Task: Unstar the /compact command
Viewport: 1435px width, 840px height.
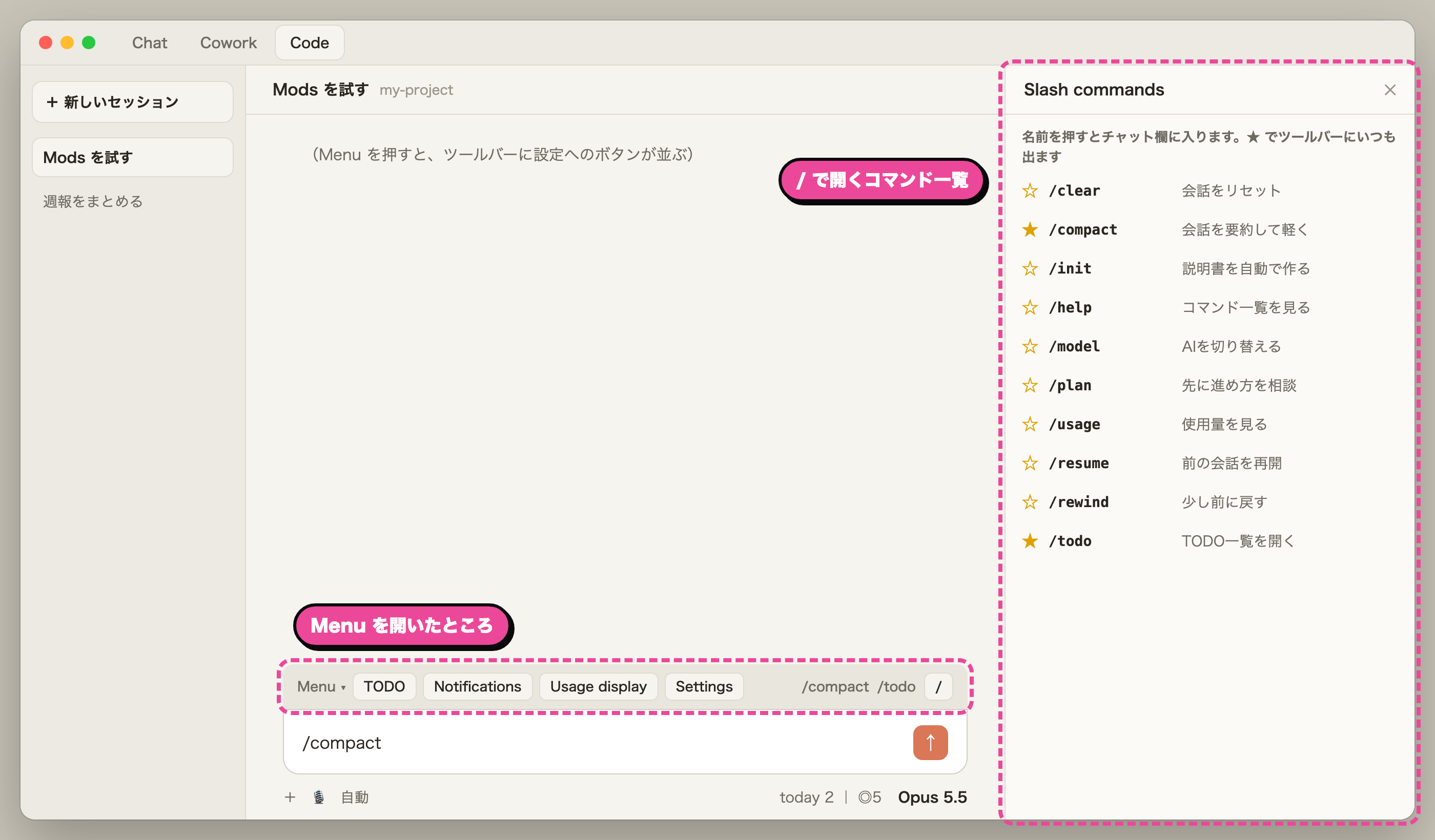Action: pos(1030,229)
